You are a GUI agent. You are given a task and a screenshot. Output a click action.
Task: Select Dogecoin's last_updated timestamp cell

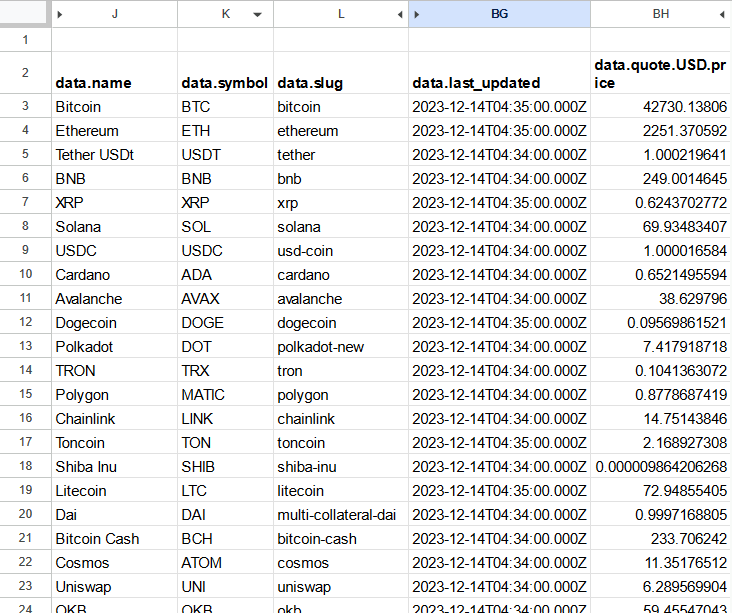[x=500, y=323]
